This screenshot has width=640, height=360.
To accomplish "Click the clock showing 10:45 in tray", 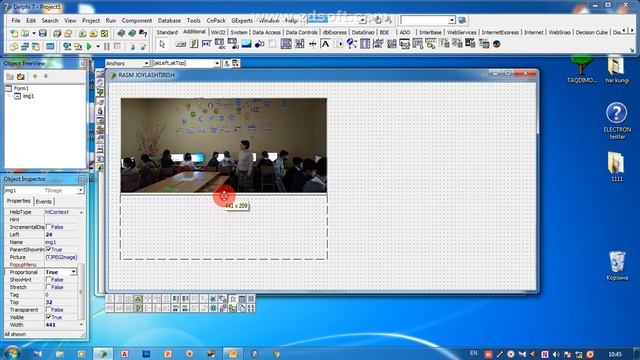I will (615, 354).
